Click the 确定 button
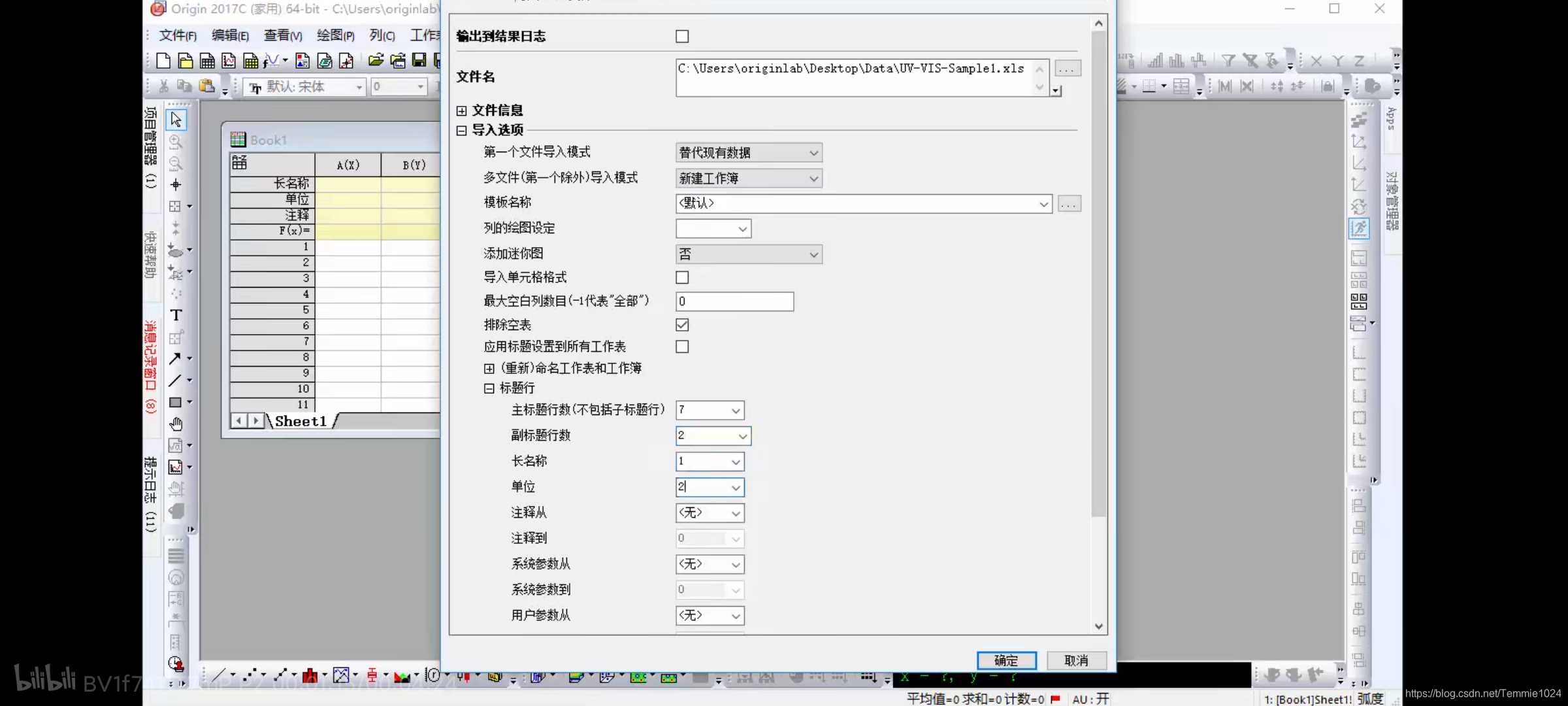Screen dimensions: 1568x706 click(x=1006, y=660)
